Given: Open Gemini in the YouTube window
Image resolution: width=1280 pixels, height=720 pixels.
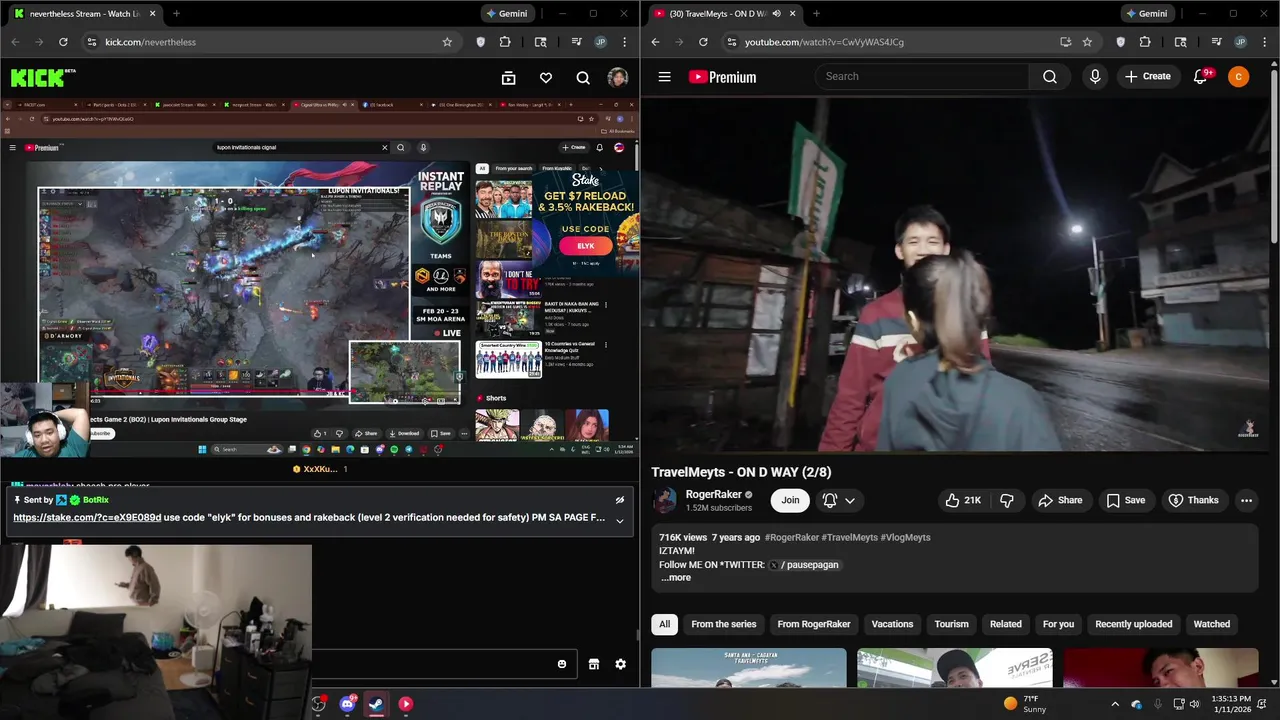Looking at the screenshot, I should (1145, 14).
